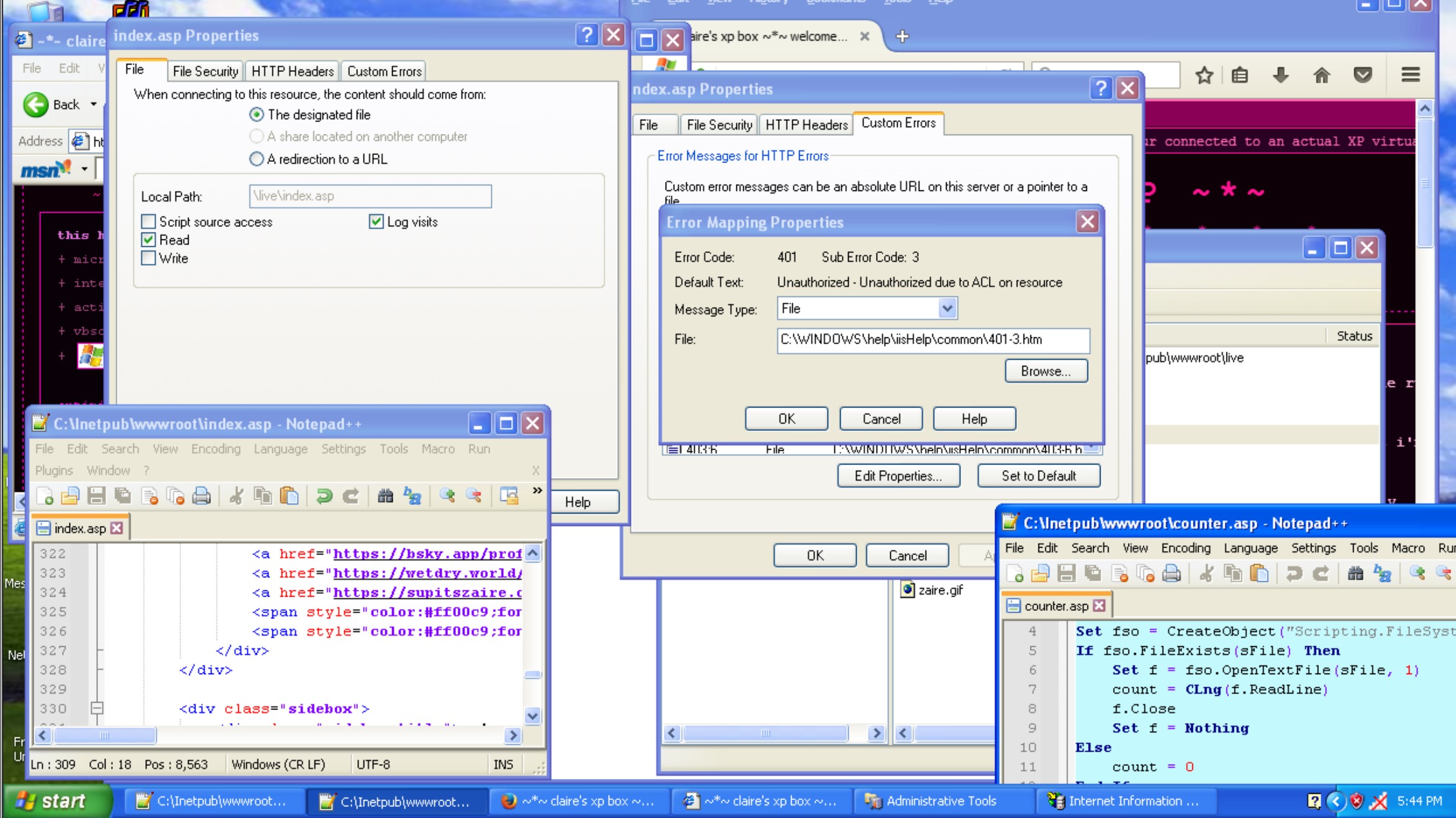This screenshot has width=1456, height=818.
Task: Select 'A redirection to a URL' radio button
Action: (x=256, y=159)
